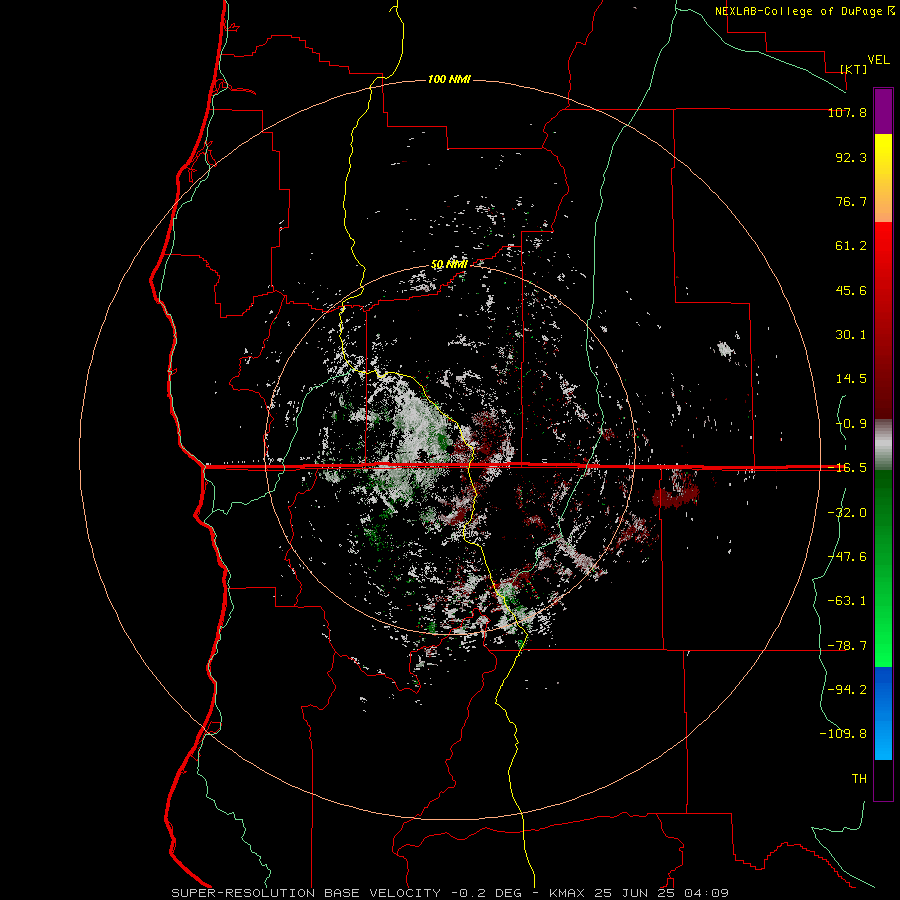Image resolution: width=900 pixels, height=900 pixels.
Task: Select the 45.6 legend value
Action: [851, 290]
